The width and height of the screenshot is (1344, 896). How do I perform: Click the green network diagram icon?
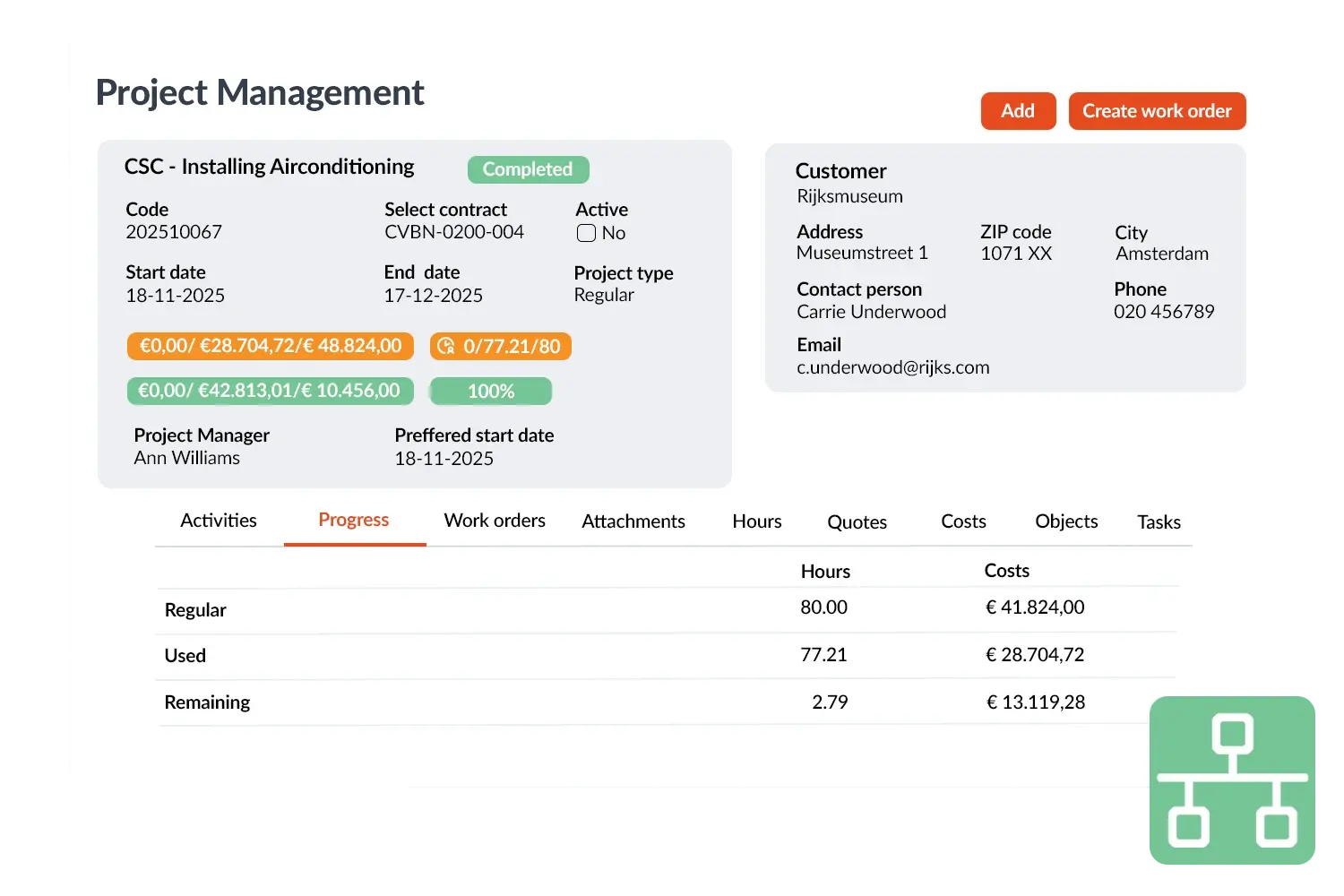[x=1232, y=781]
